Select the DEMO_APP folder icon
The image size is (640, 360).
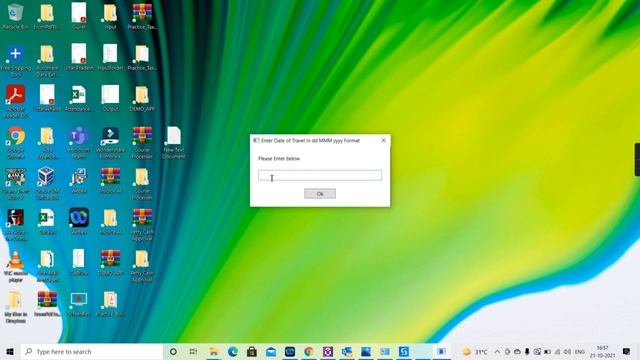coord(142,99)
